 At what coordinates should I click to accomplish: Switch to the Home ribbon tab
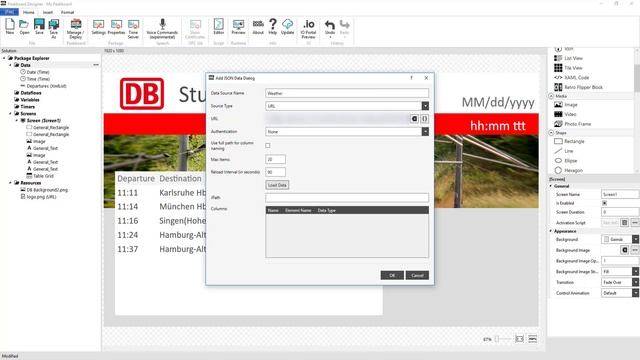click(29, 12)
